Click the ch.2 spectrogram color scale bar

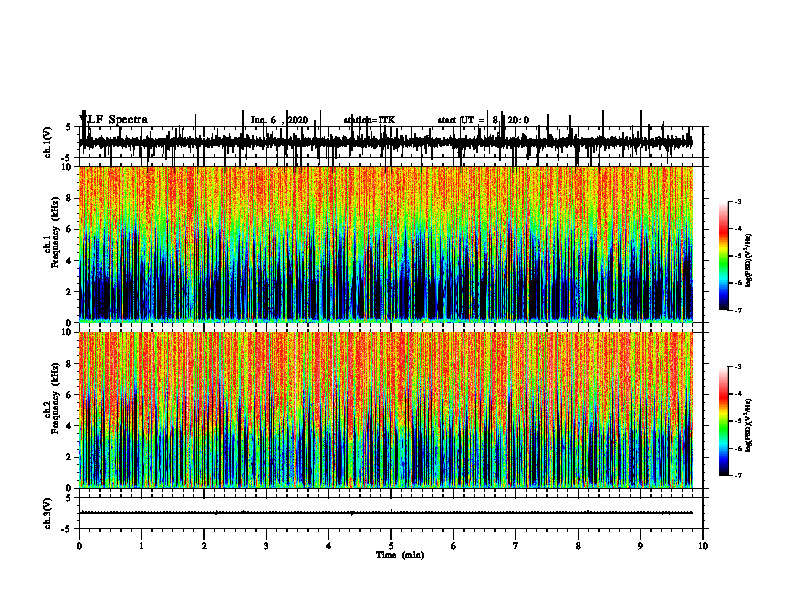tap(723, 421)
